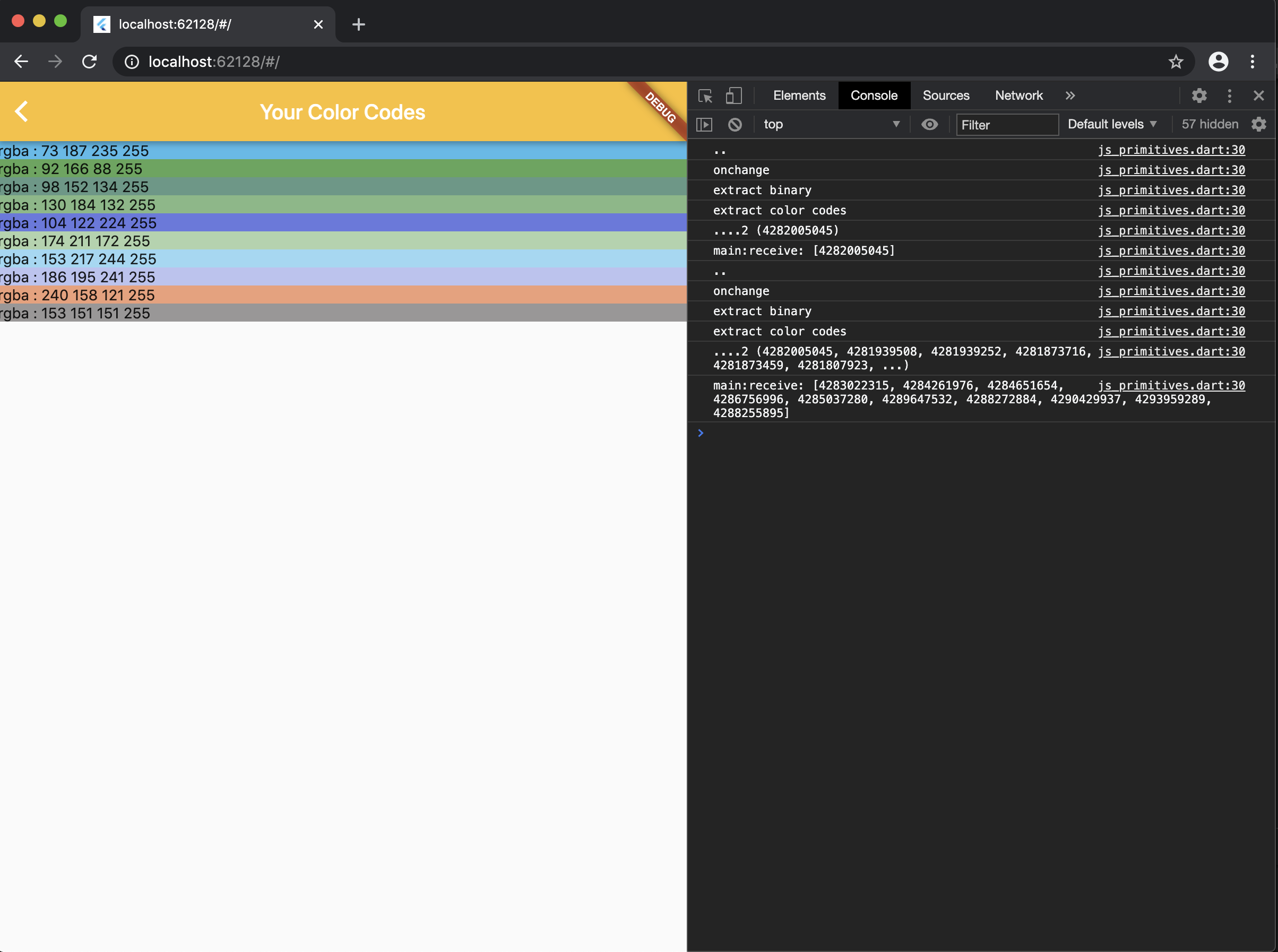Toggle the device toolbar icon
This screenshot has height=952, width=1278.
pyautogui.click(x=733, y=96)
